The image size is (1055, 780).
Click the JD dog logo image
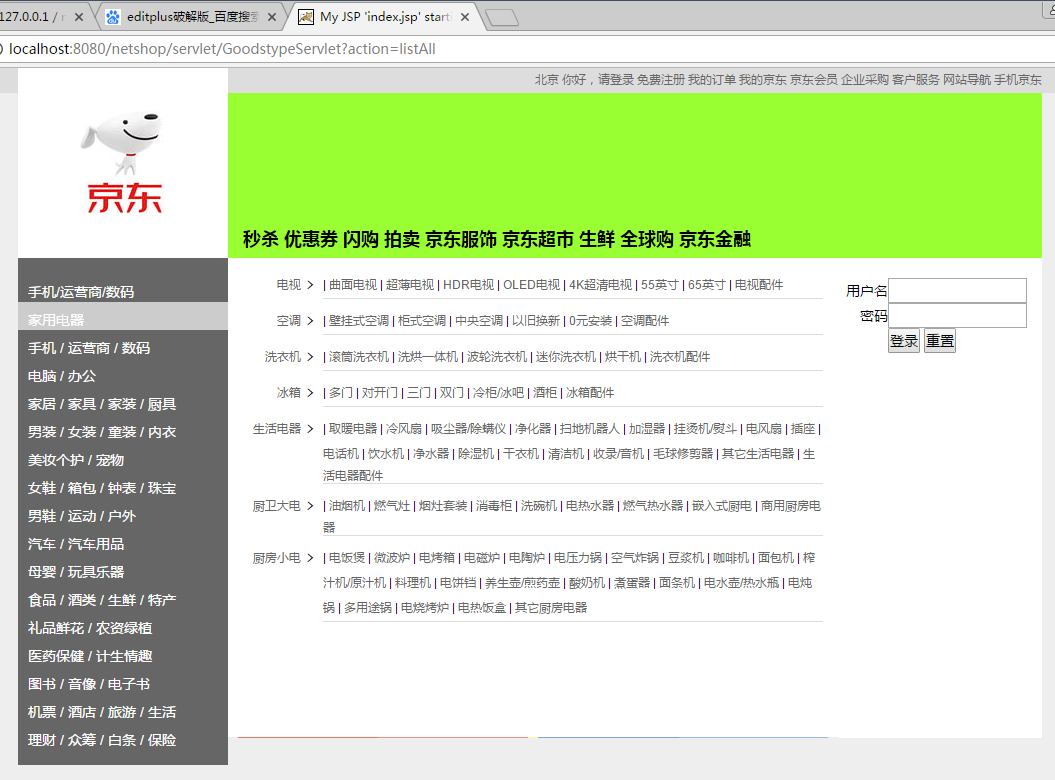(123, 163)
